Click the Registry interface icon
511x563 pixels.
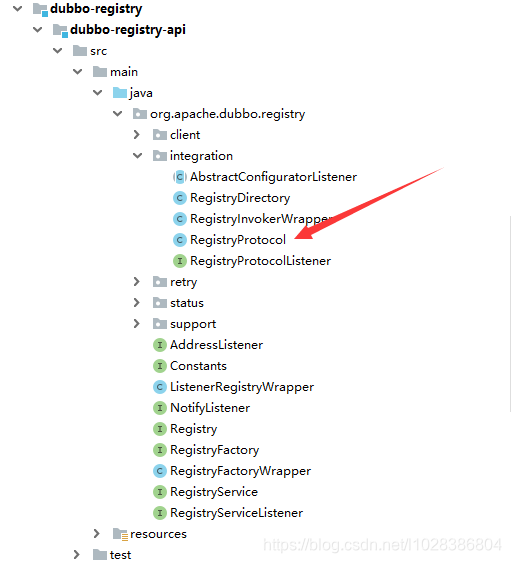click(160, 429)
